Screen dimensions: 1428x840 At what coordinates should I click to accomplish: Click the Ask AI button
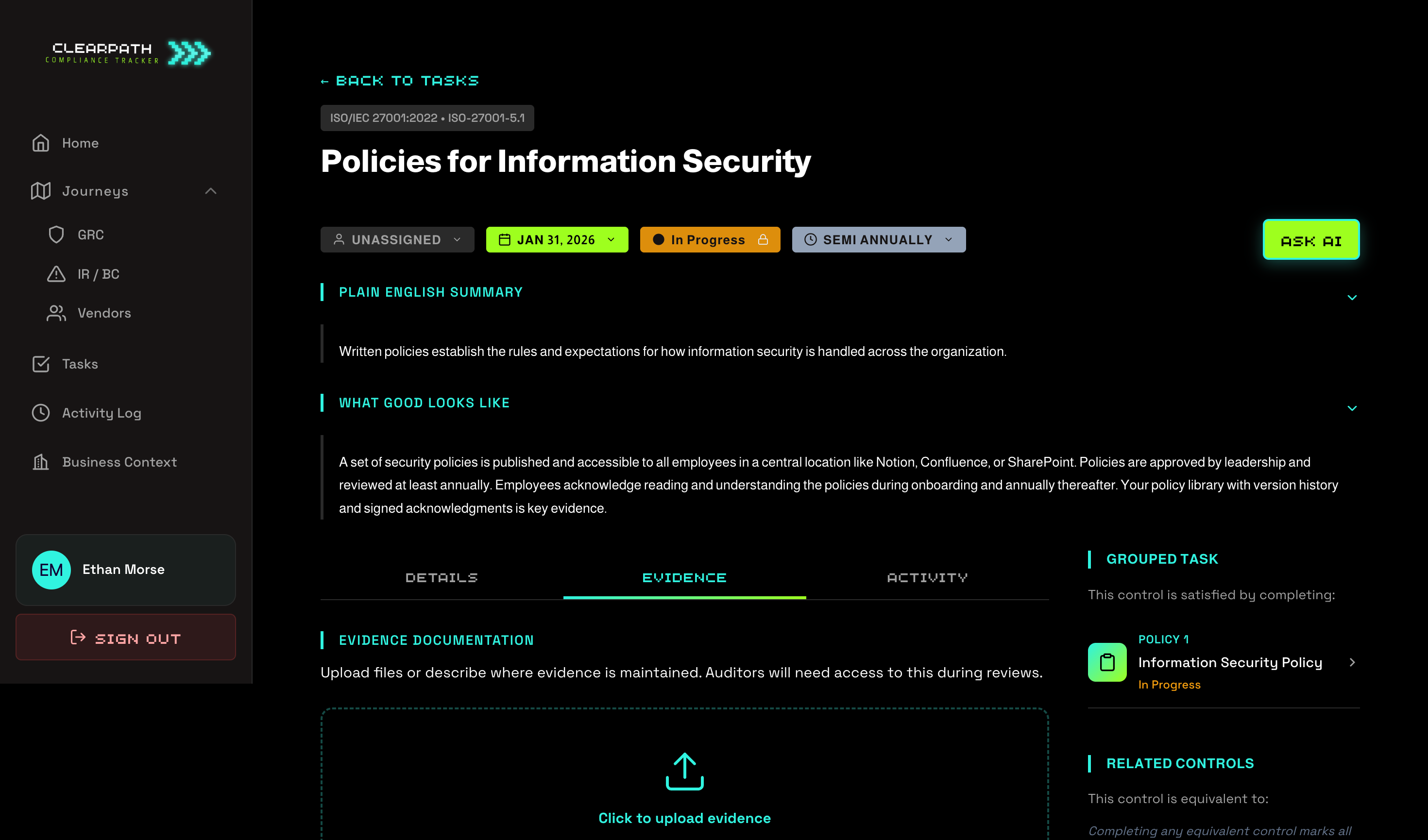tap(1310, 240)
